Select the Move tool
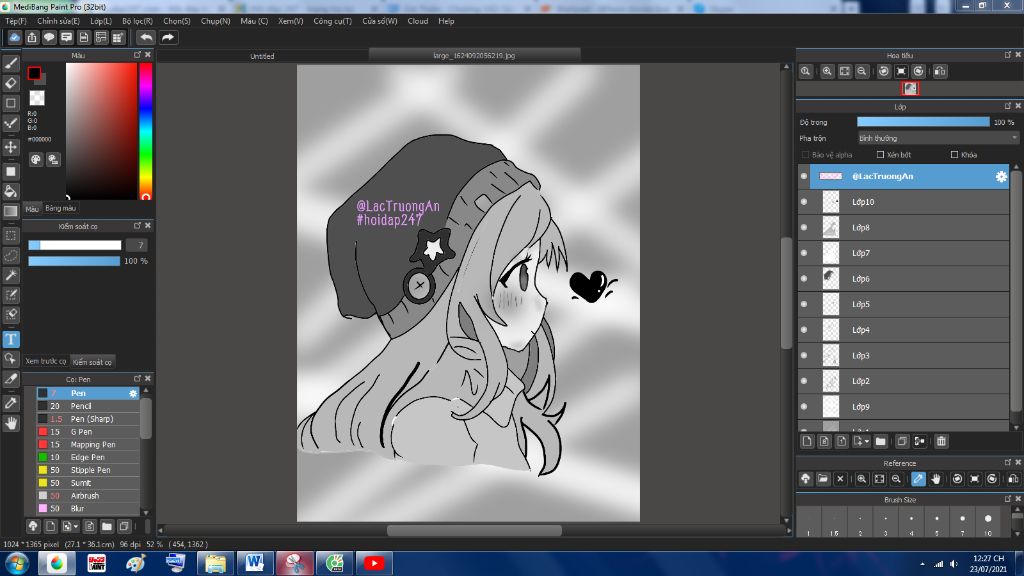The width and height of the screenshot is (1024, 576). tap(11, 147)
